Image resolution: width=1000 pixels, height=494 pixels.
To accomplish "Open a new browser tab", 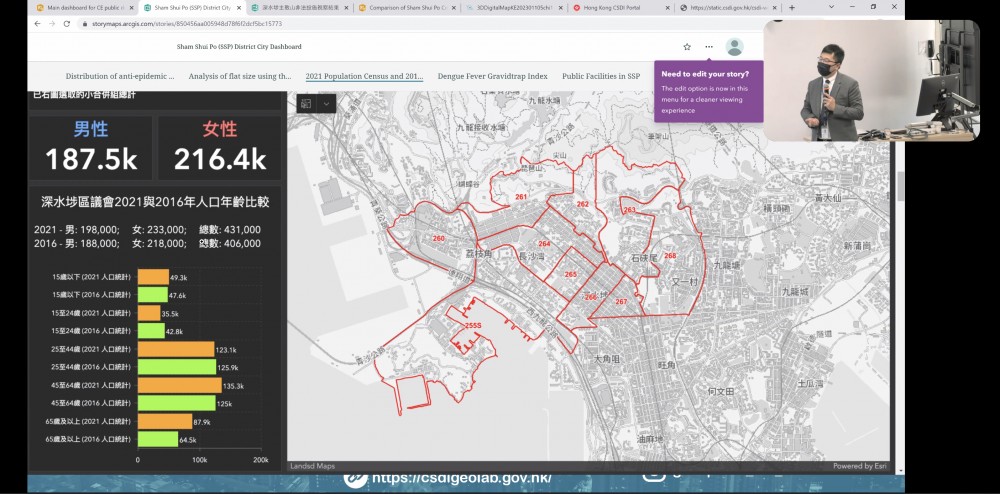I will 792,7.
